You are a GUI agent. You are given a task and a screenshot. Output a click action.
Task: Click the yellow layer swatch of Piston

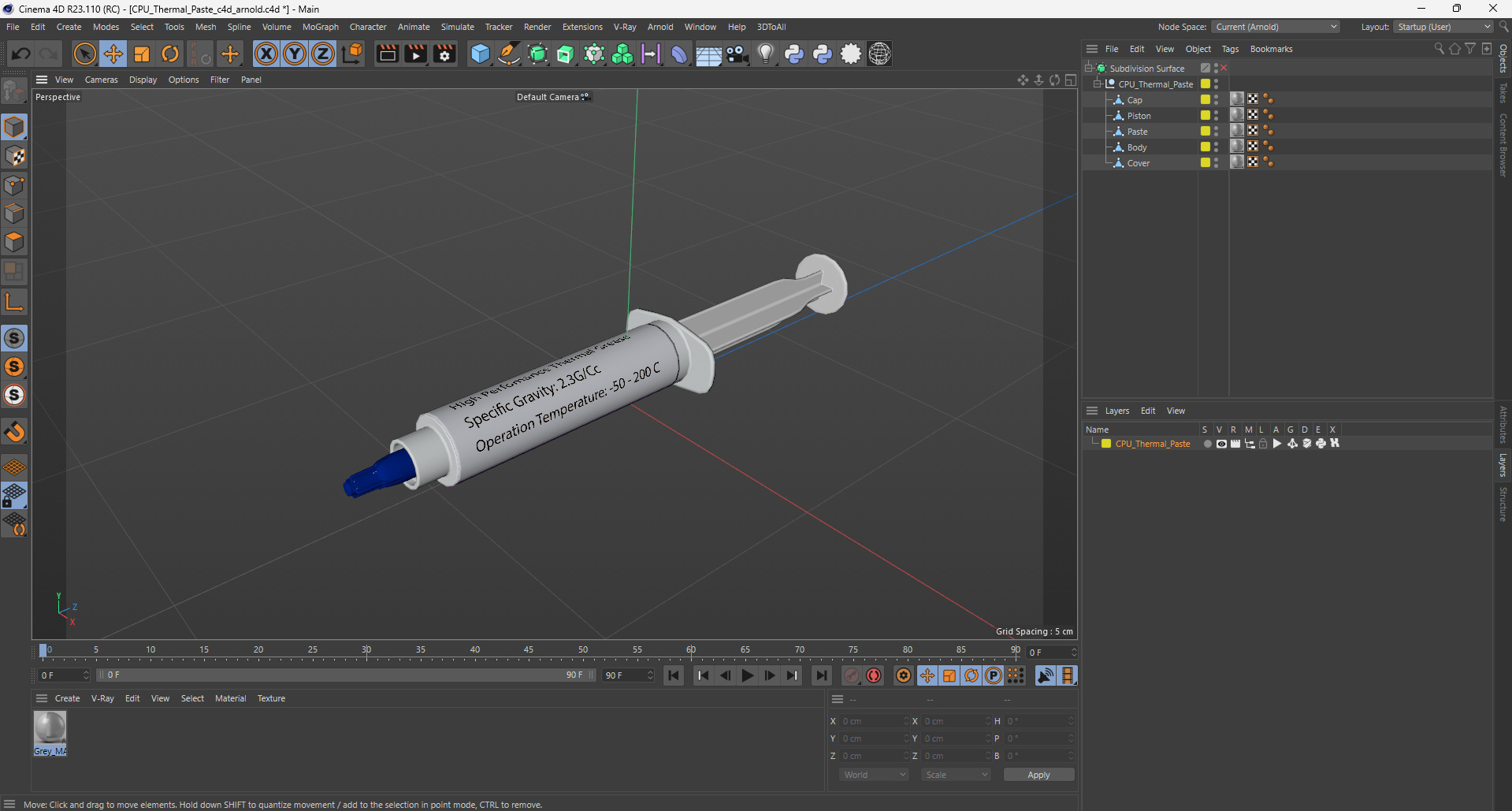[x=1205, y=115]
